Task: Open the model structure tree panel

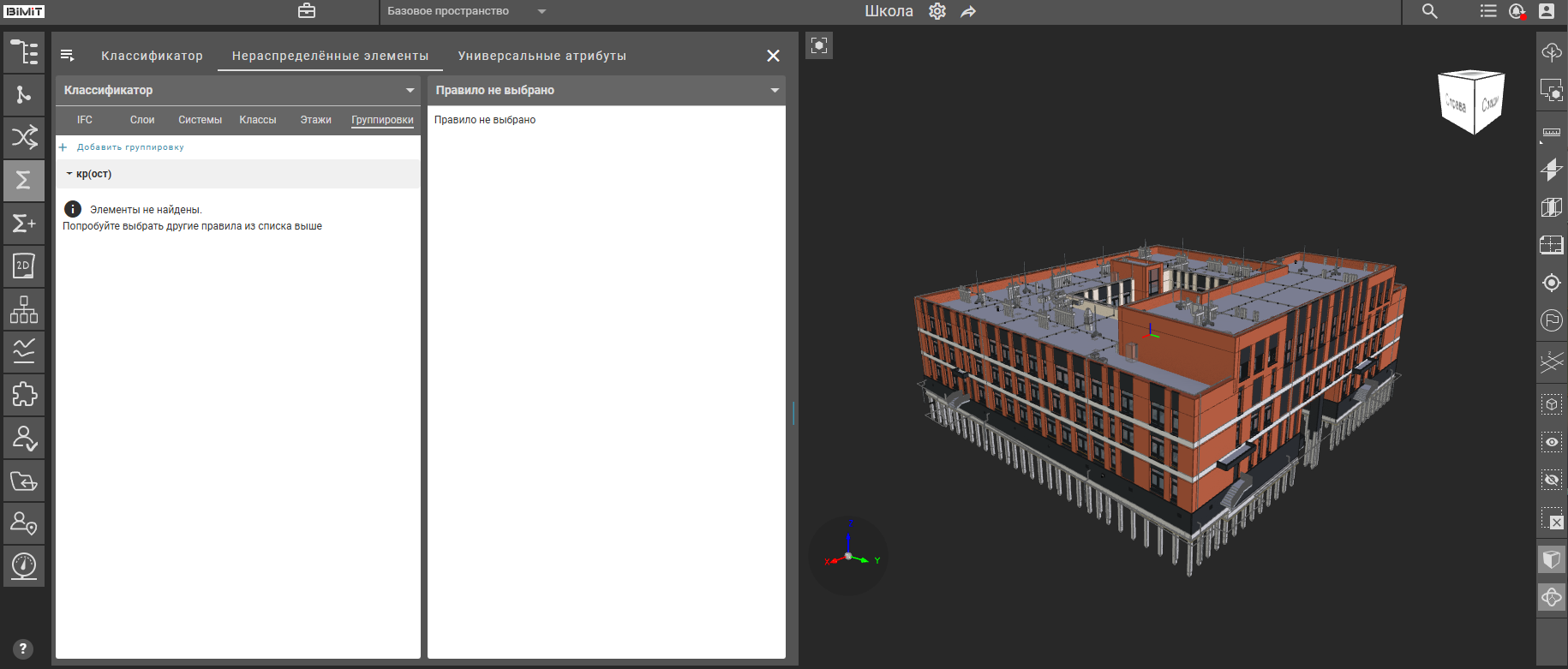Action: 24,52
